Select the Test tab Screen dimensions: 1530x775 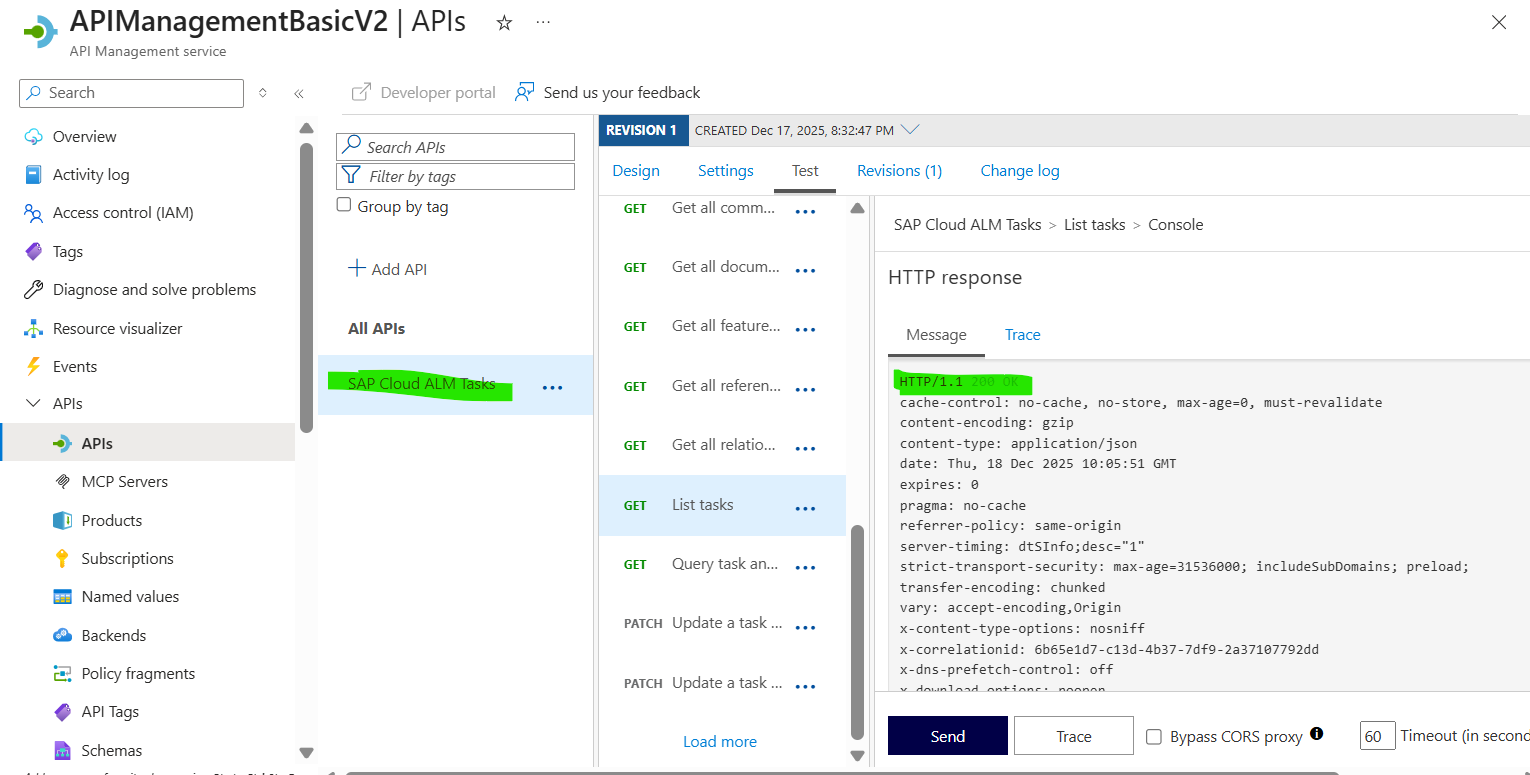click(x=805, y=171)
